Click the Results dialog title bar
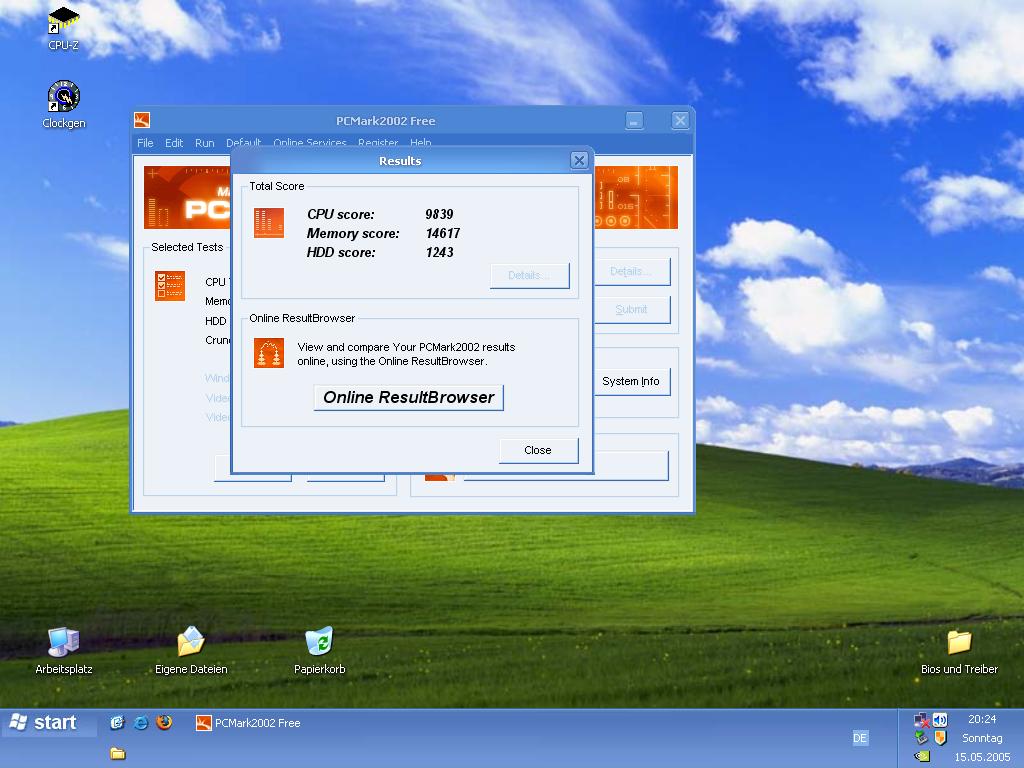Image resolution: width=1024 pixels, height=768 pixels. pos(400,161)
